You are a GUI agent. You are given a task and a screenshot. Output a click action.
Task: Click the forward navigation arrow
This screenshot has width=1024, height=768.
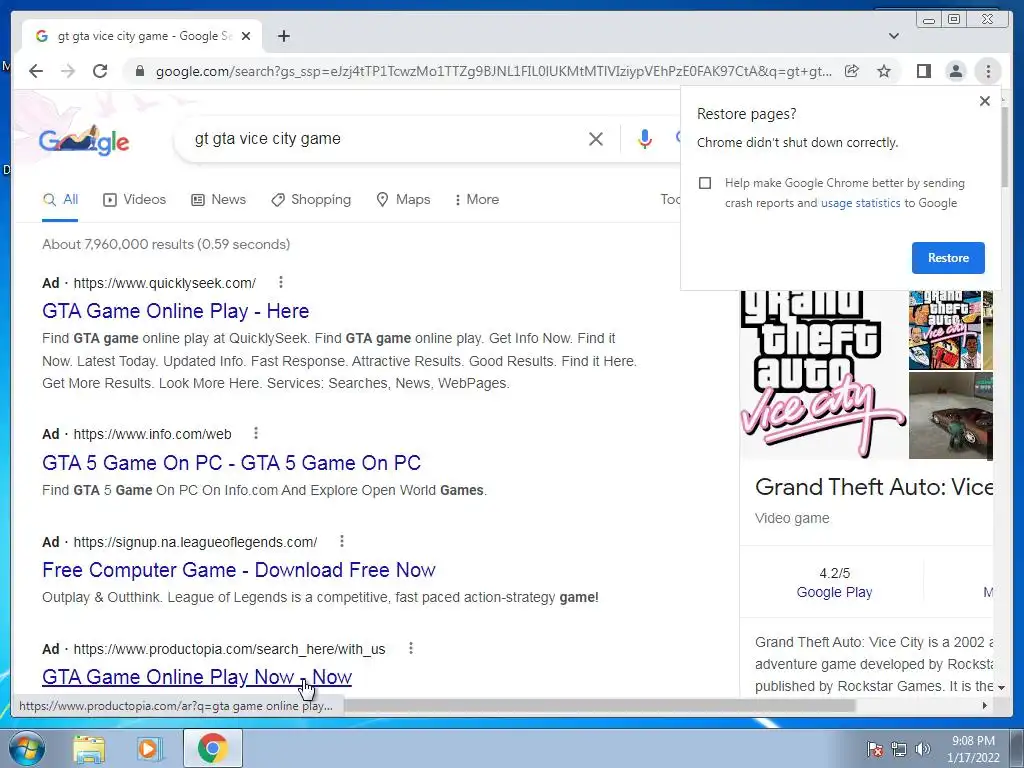click(x=68, y=71)
